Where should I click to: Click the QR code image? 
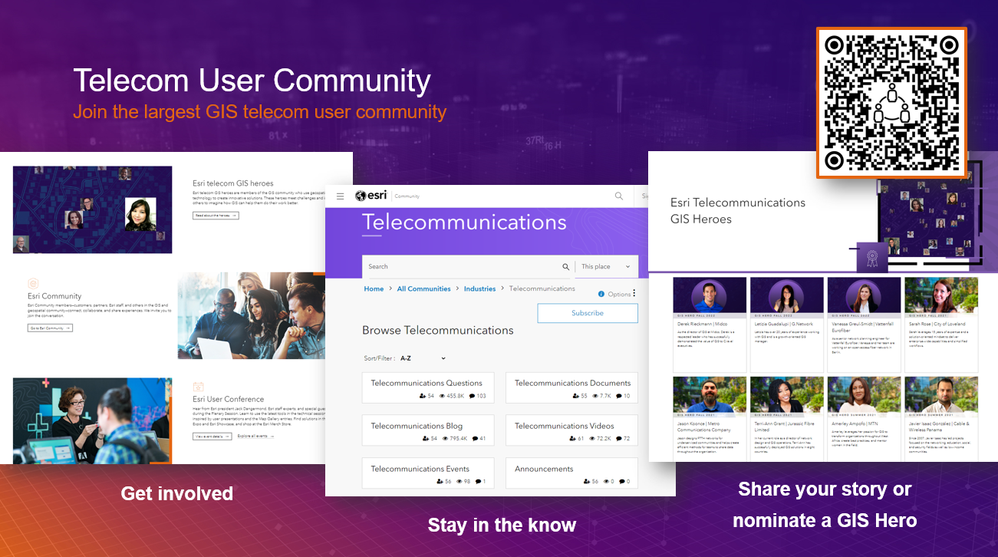(x=891, y=102)
